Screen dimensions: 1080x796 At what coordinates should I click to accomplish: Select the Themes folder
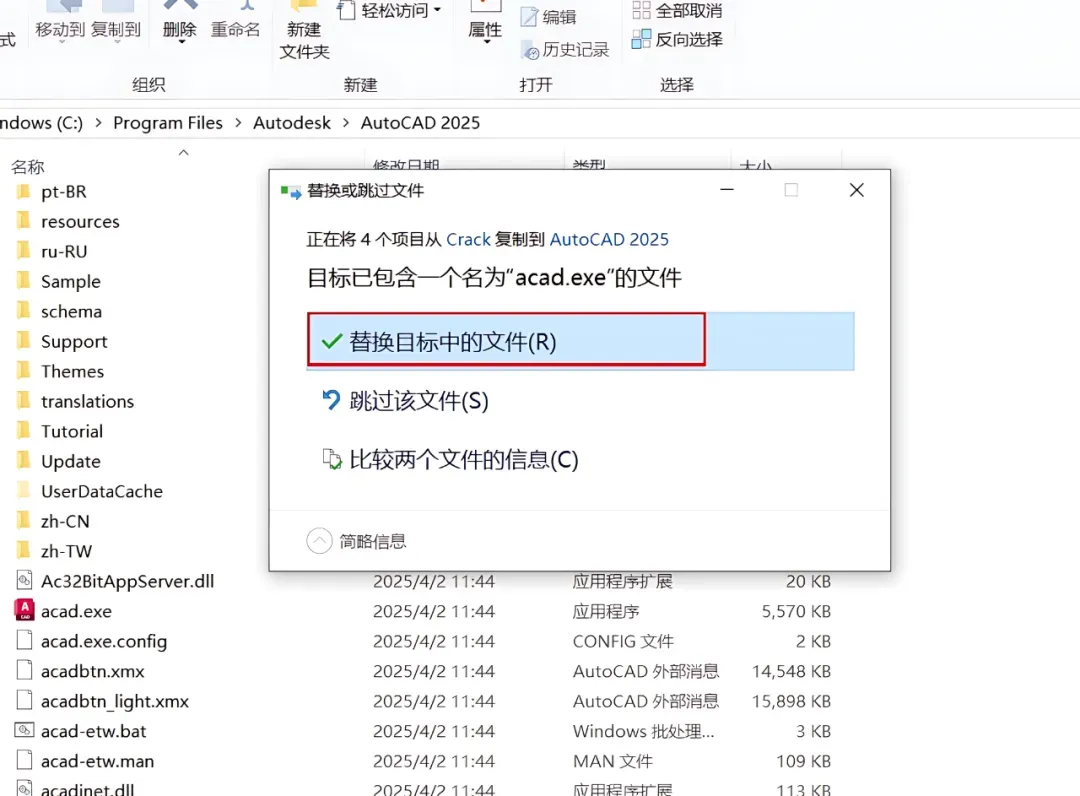pyautogui.click(x=72, y=371)
